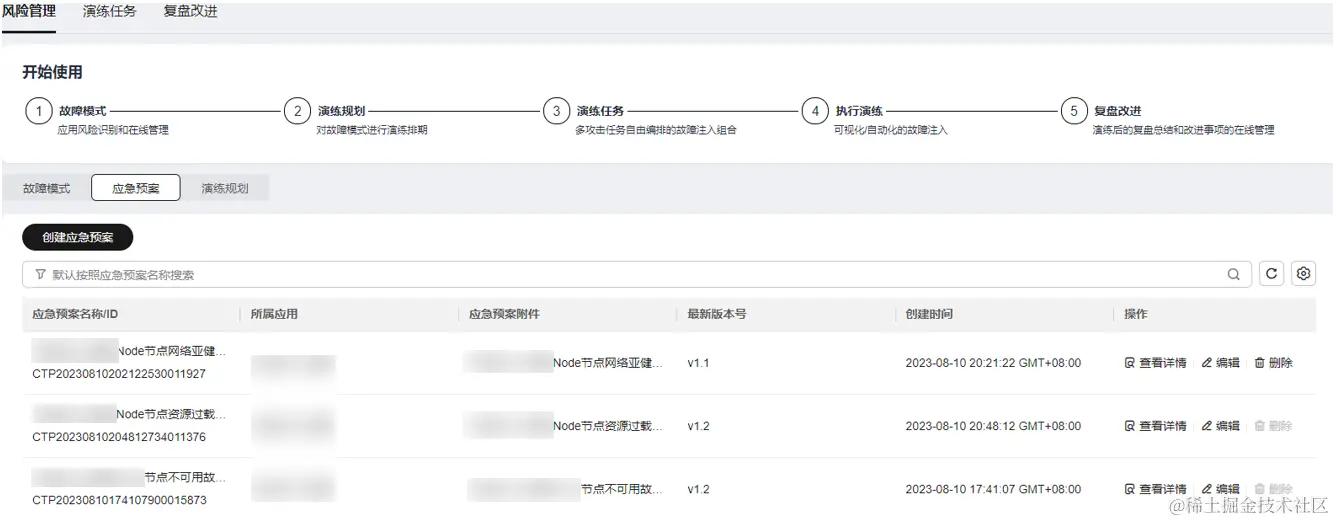
Task: Click the 应急预案名称/ID column header
Action: click(x=76, y=314)
